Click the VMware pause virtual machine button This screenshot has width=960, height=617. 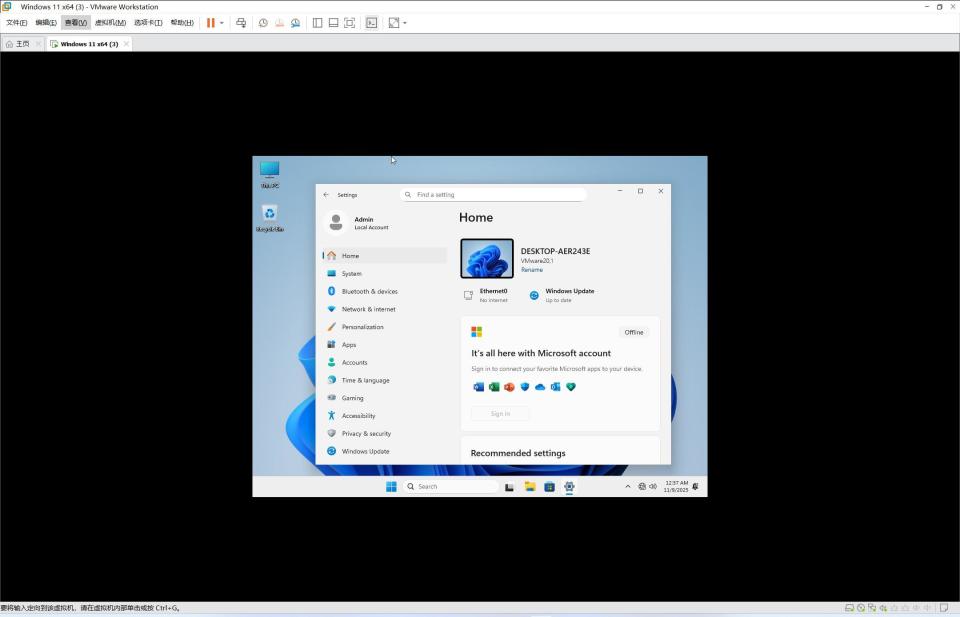coord(211,22)
